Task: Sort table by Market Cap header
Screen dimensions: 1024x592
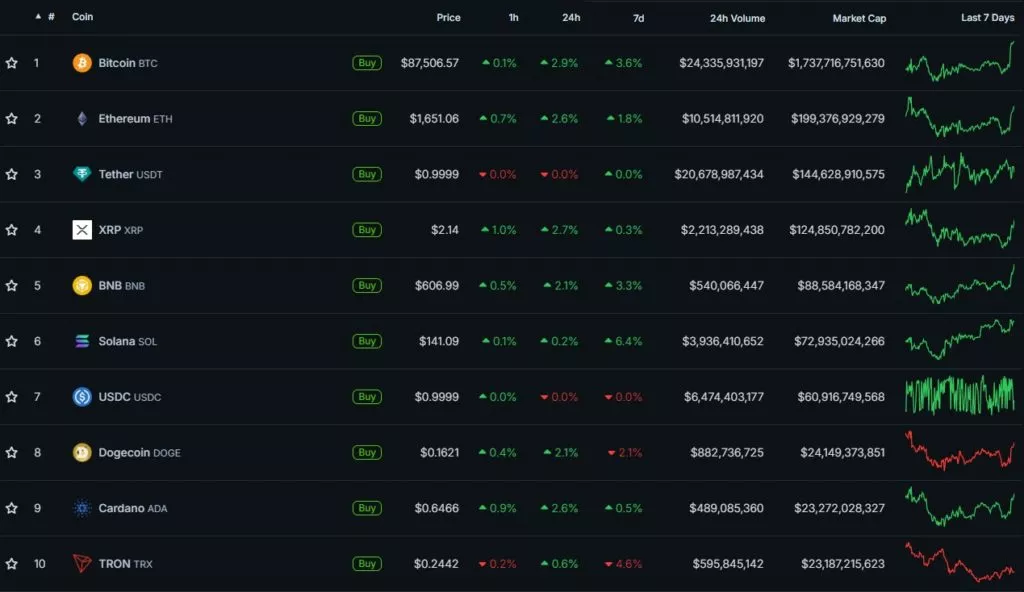Action: [859, 18]
